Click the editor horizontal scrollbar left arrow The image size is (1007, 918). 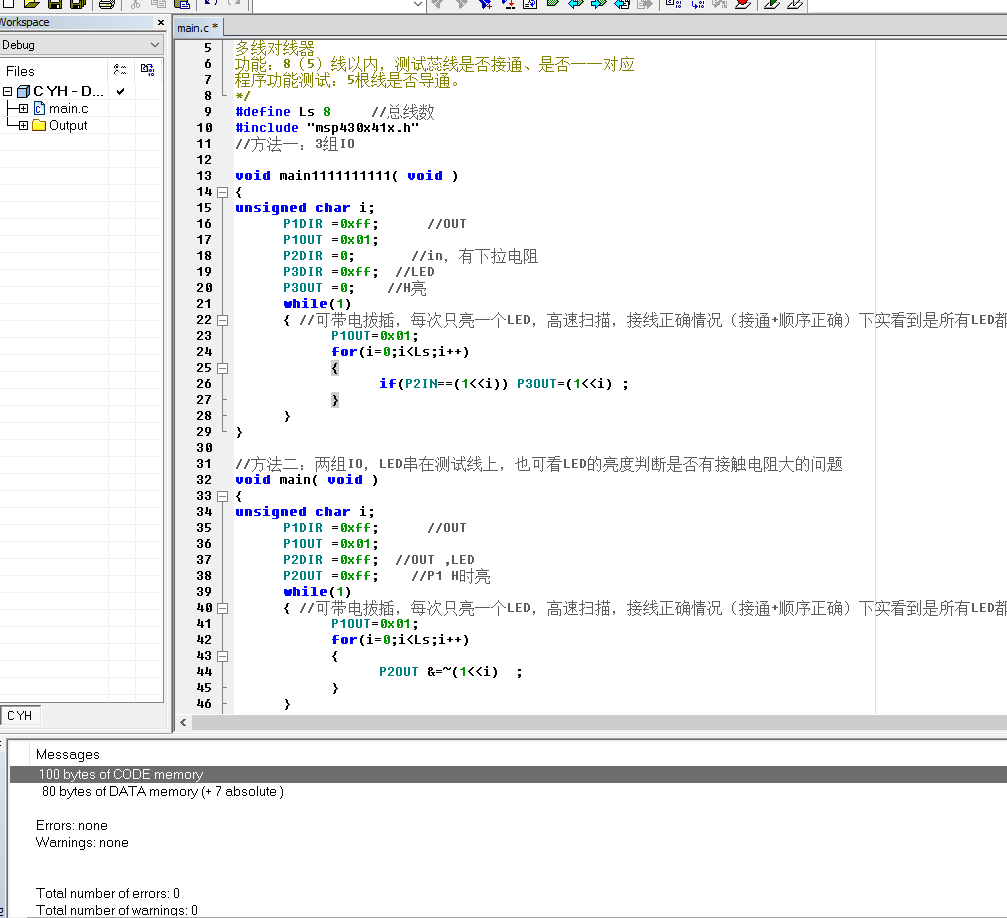184,723
